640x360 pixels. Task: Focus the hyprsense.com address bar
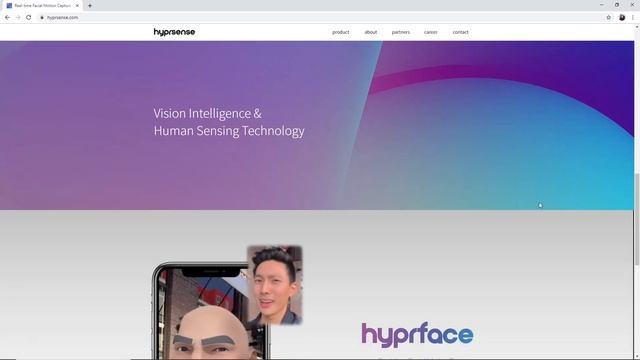coord(322,18)
